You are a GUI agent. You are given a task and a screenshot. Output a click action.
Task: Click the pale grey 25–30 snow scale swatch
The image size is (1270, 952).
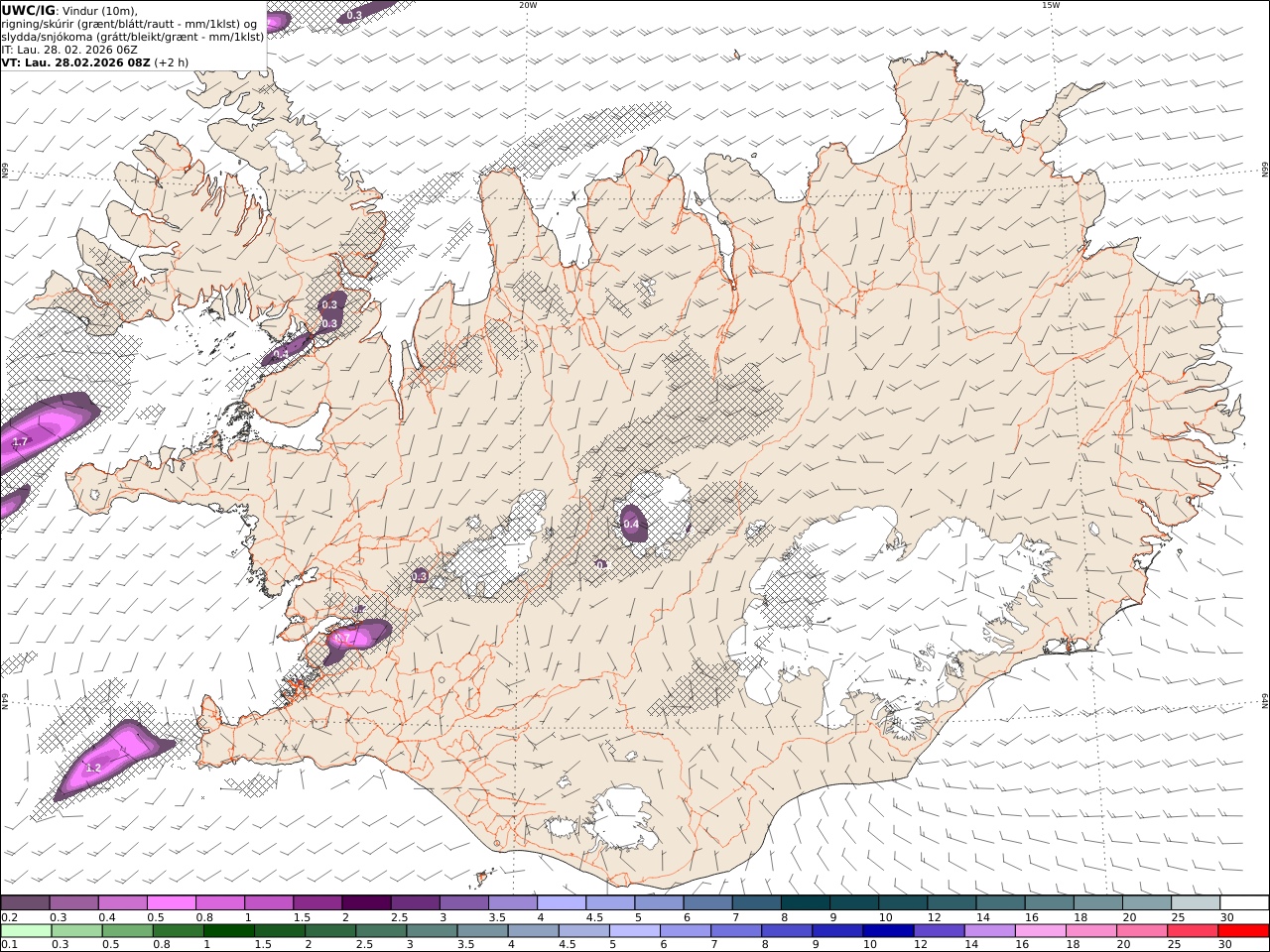pyautogui.click(x=1195, y=903)
